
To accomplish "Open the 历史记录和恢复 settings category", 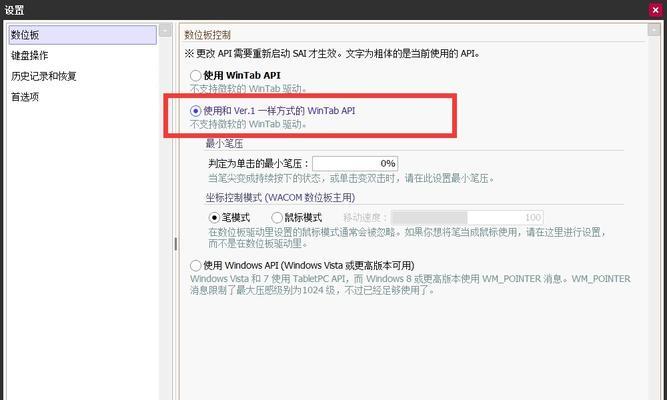I will [x=43, y=76].
